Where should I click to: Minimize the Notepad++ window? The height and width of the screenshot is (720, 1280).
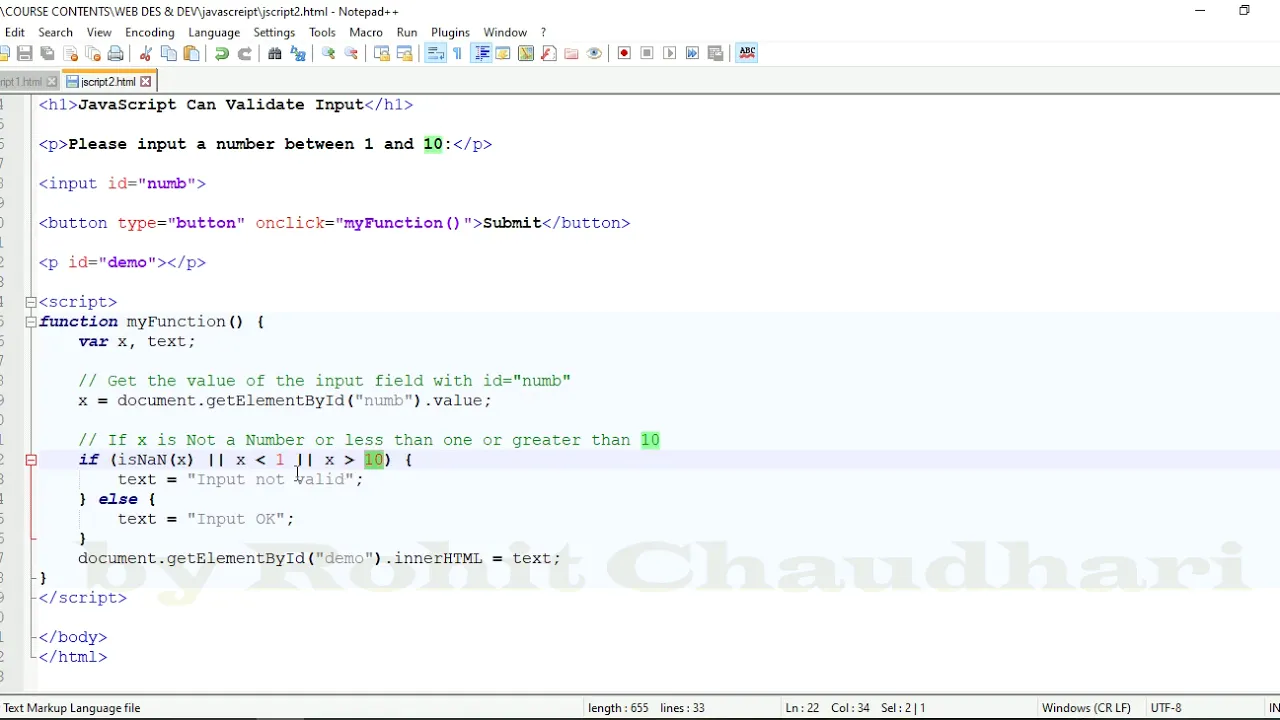(x=1200, y=11)
